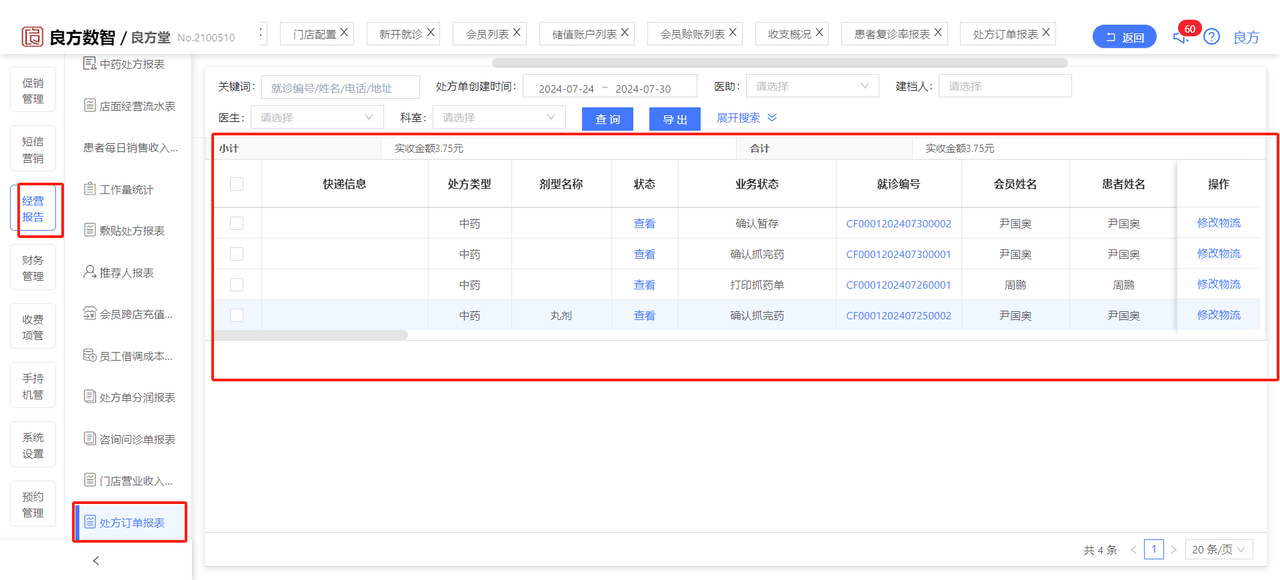The width and height of the screenshot is (1280, 580).
Task: Open the 20 条/页 page size dropdown
Action: coord(1220,550)
